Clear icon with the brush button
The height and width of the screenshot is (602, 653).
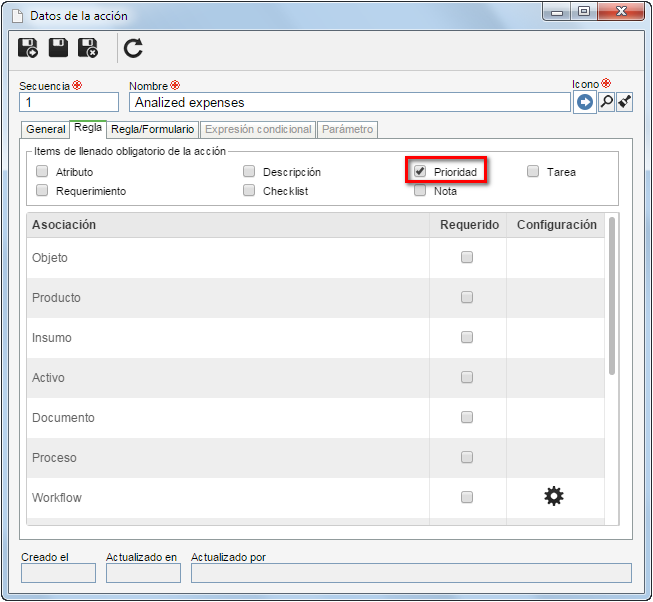(624, 102)
